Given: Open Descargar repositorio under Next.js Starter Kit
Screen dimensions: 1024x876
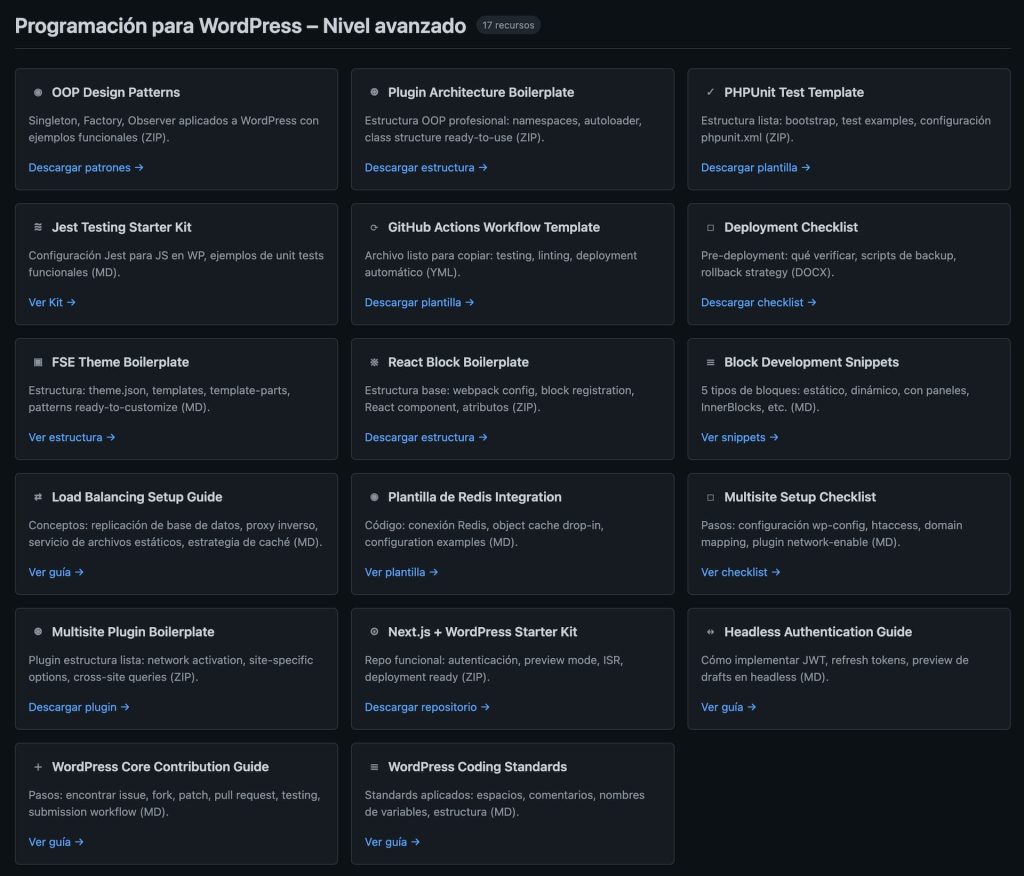Looking at the screenshot, I should point(424,707).
